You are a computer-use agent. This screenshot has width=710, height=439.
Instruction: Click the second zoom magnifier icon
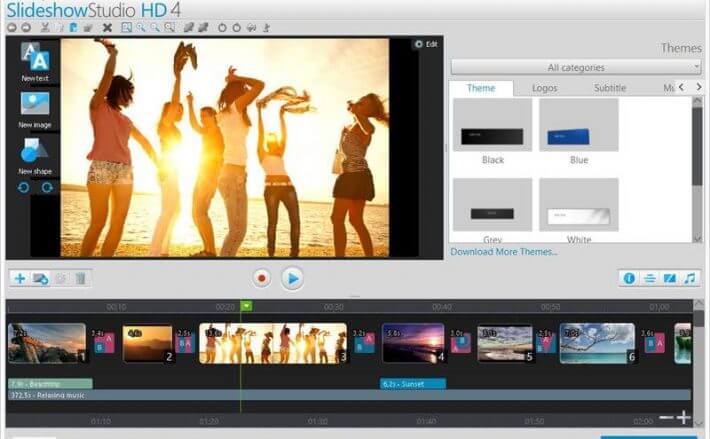155,28
